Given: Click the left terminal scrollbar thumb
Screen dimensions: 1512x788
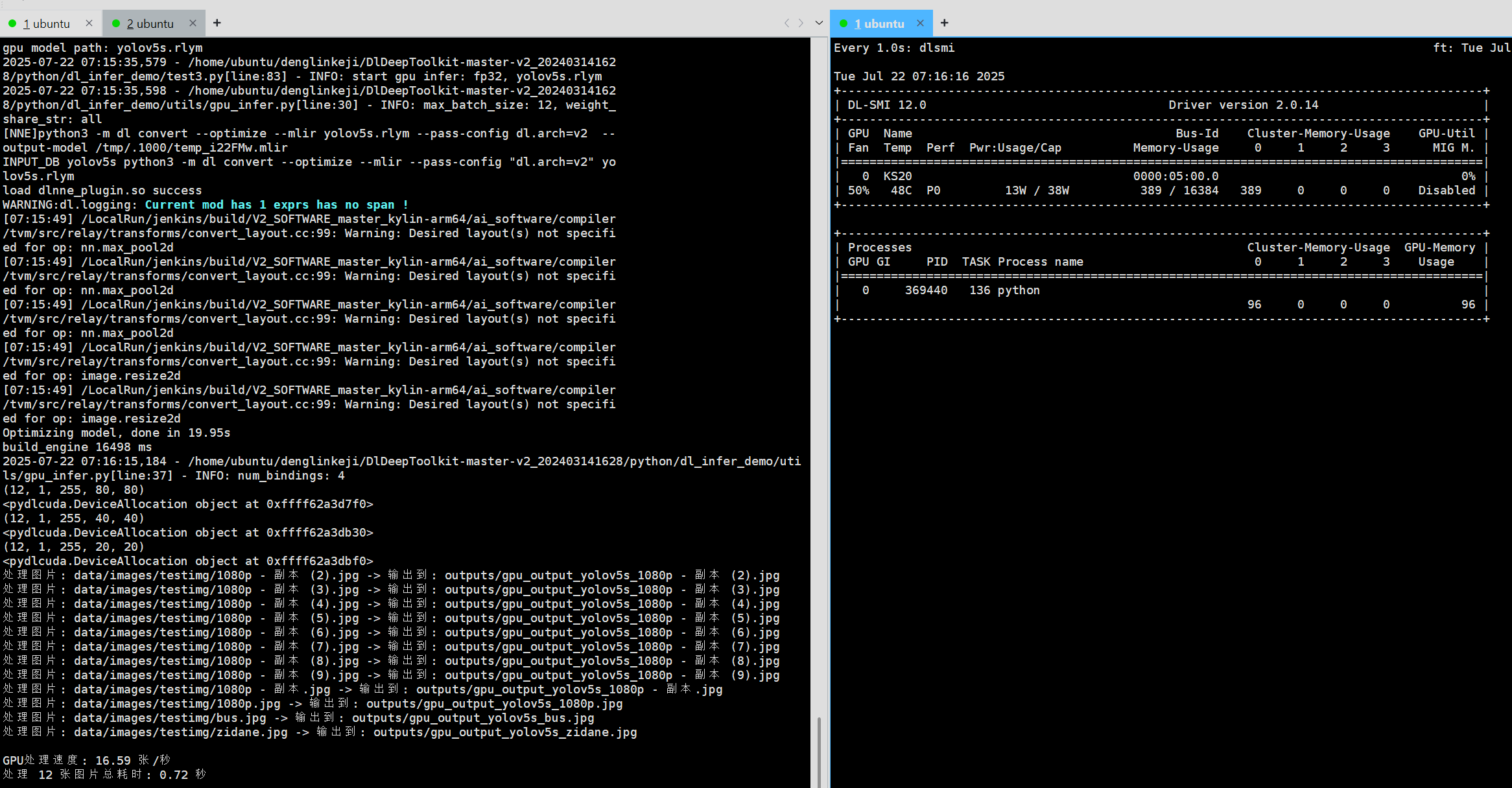Looking at the screenshot, I should click(819, 752).
